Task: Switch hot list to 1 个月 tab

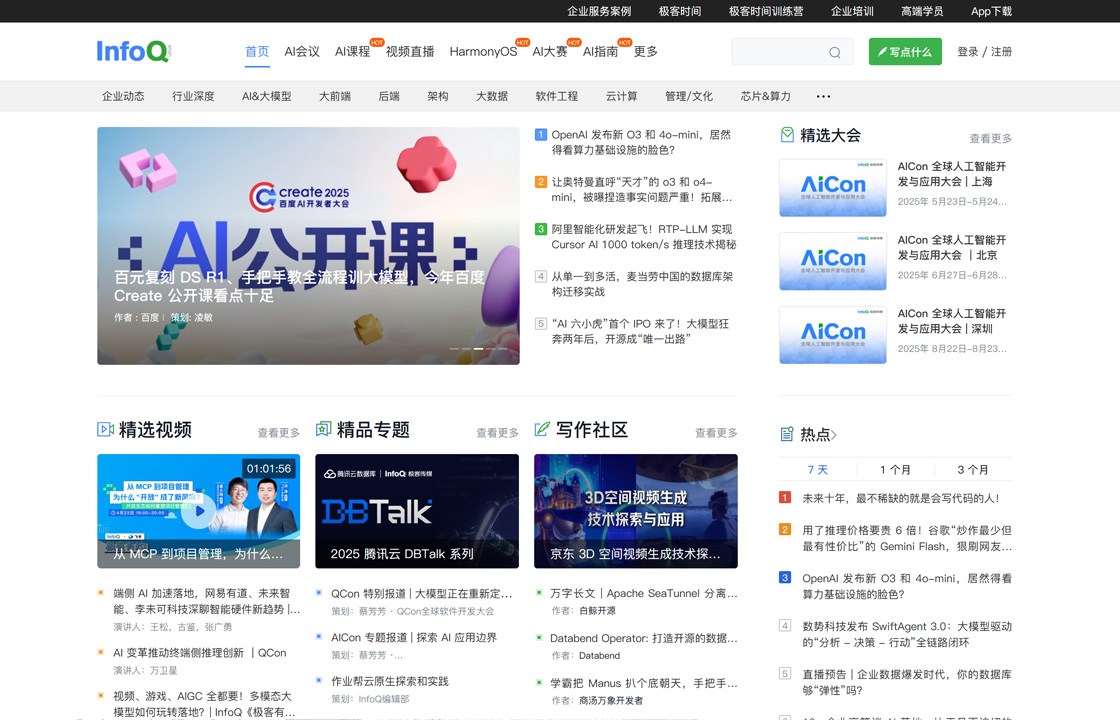Action: click(895, 469)
